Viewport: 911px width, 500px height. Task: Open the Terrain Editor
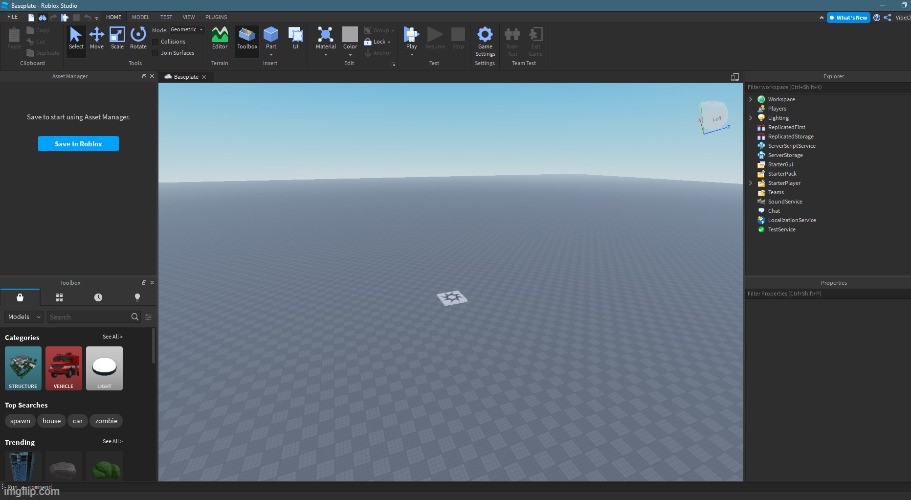tap(220, 39)
